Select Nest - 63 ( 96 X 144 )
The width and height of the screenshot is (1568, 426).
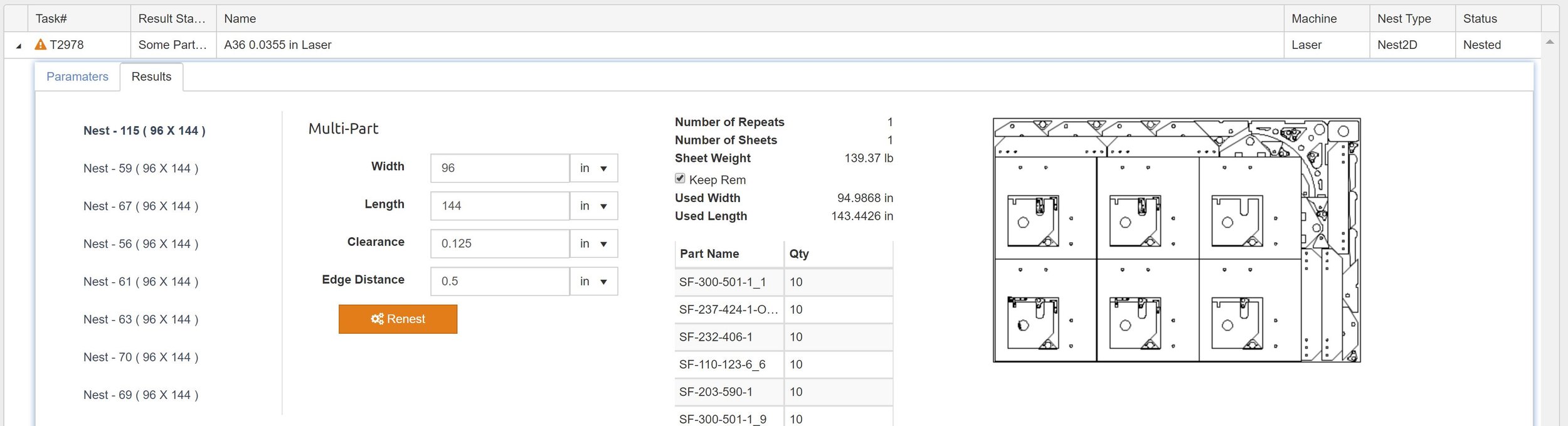coord(140,319)
